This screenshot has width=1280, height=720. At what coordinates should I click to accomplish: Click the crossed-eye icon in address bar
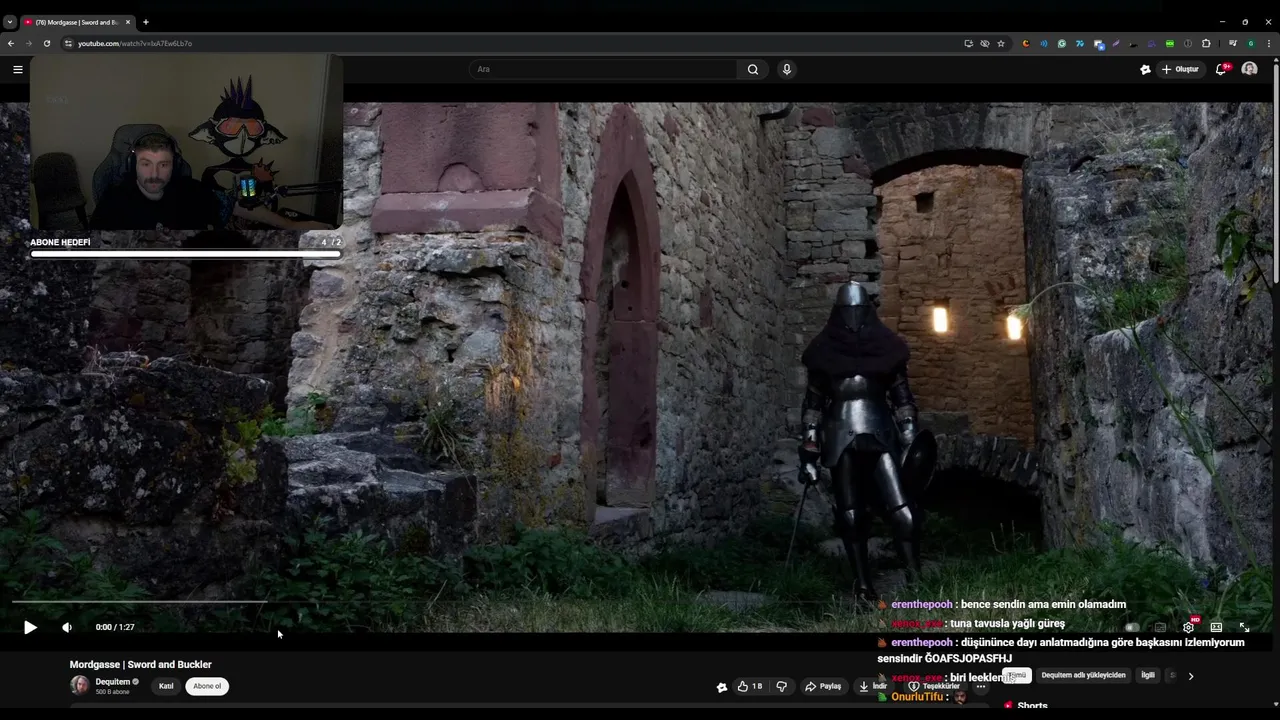(985, 43)
